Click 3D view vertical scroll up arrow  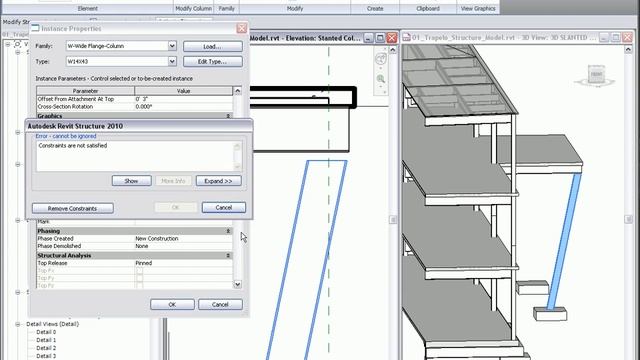[x=629, y=50]
